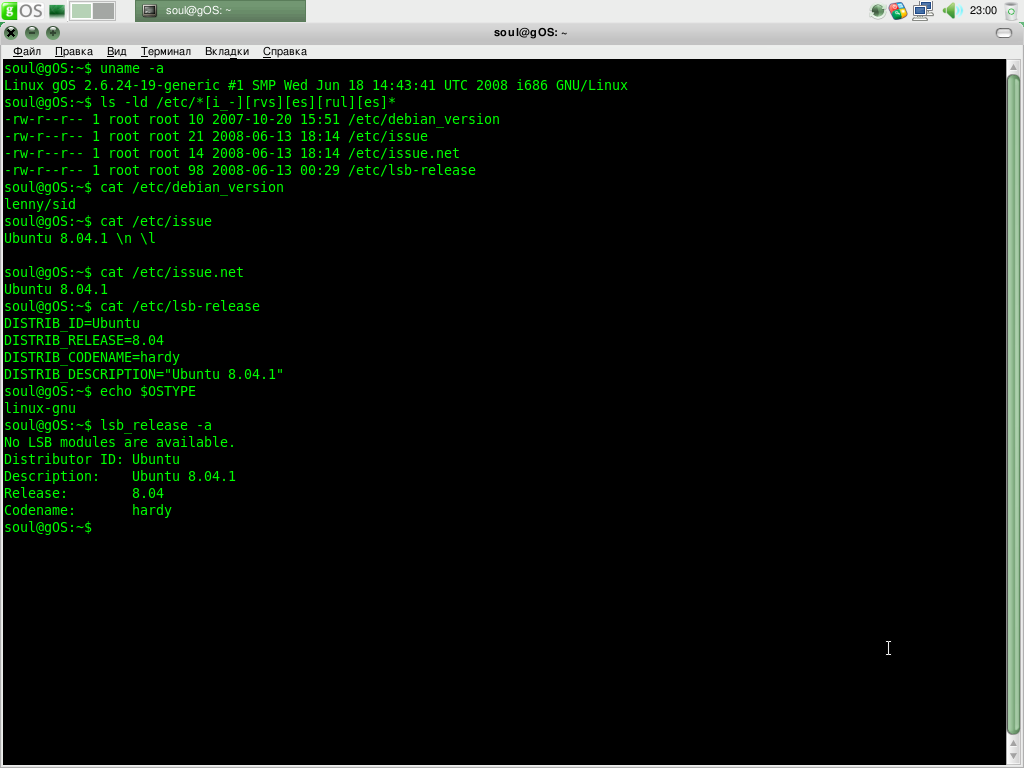This screenshot has height=768, width=1024.
Task: Maximize the terminal window with plus button
Action: pos(53,33)
